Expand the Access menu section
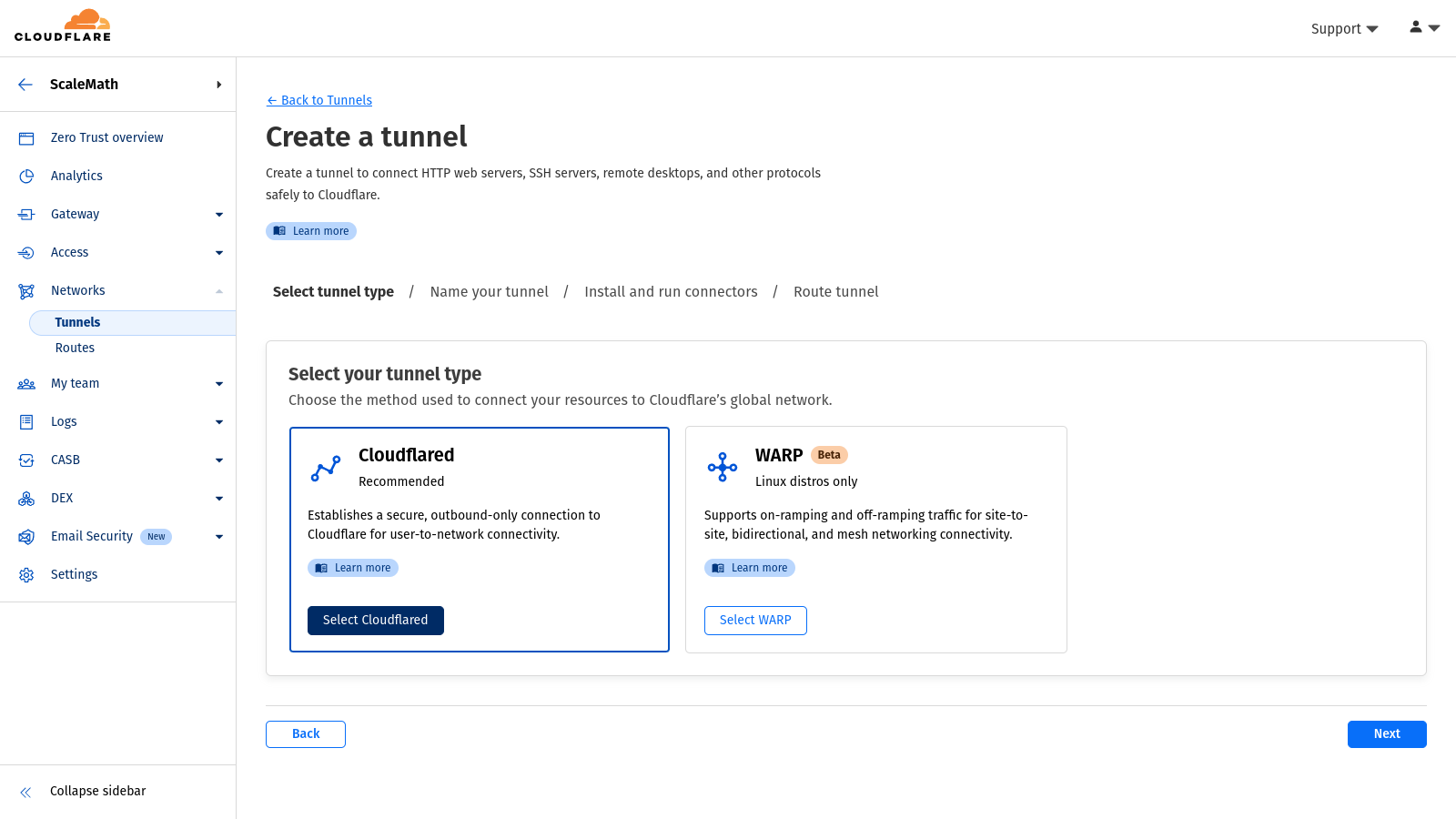 tap(218, 253)
